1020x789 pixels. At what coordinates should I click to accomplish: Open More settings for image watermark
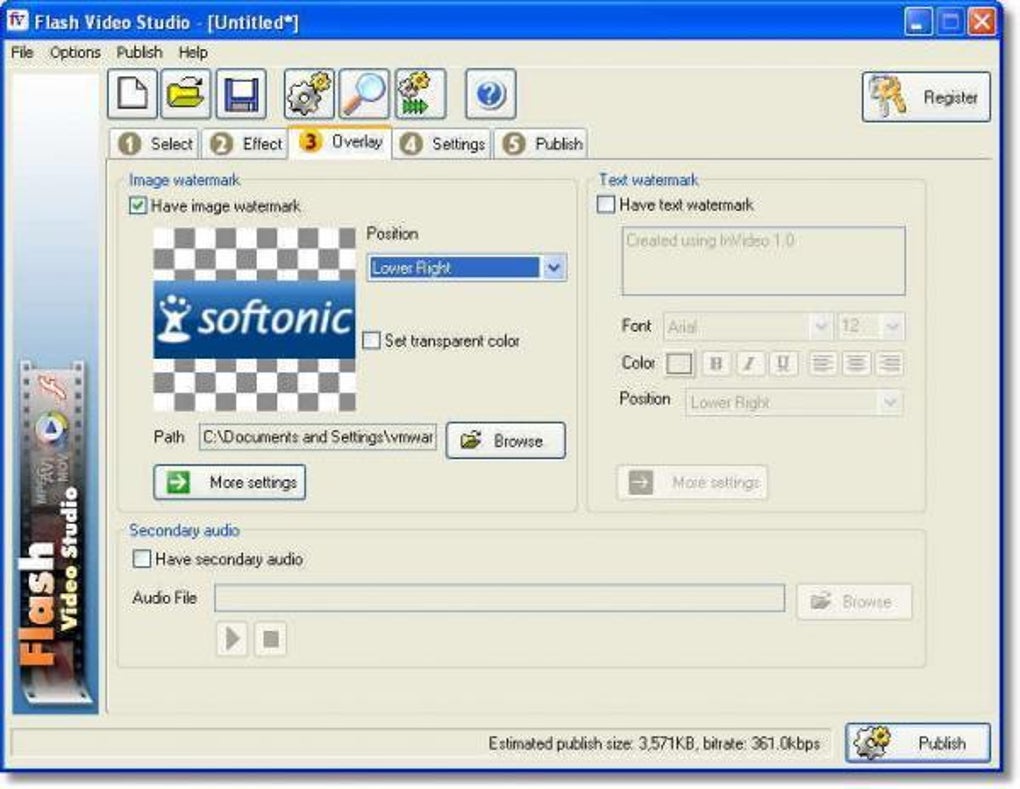click(230, 482)
